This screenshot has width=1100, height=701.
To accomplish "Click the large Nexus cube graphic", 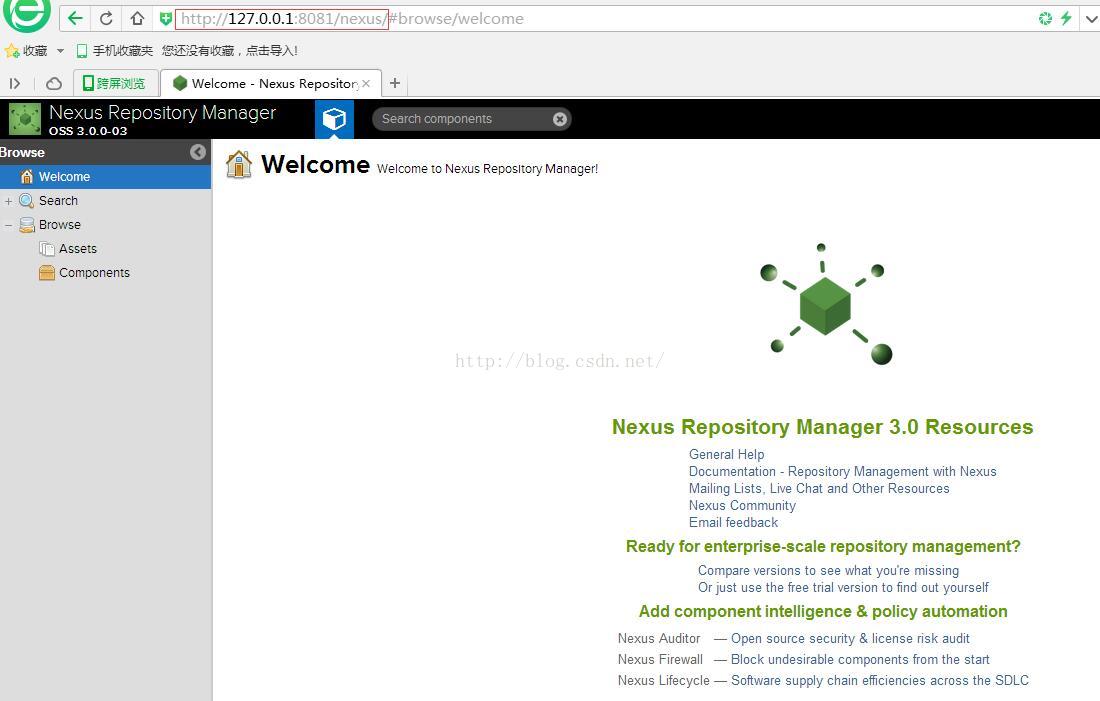I will tap(825, 305).
